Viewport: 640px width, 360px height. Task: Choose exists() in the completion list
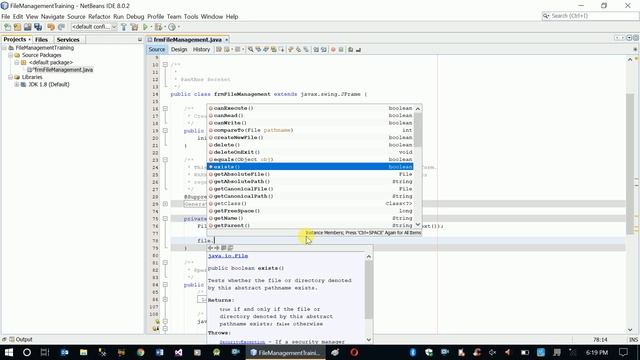click(x=310, y=167)
